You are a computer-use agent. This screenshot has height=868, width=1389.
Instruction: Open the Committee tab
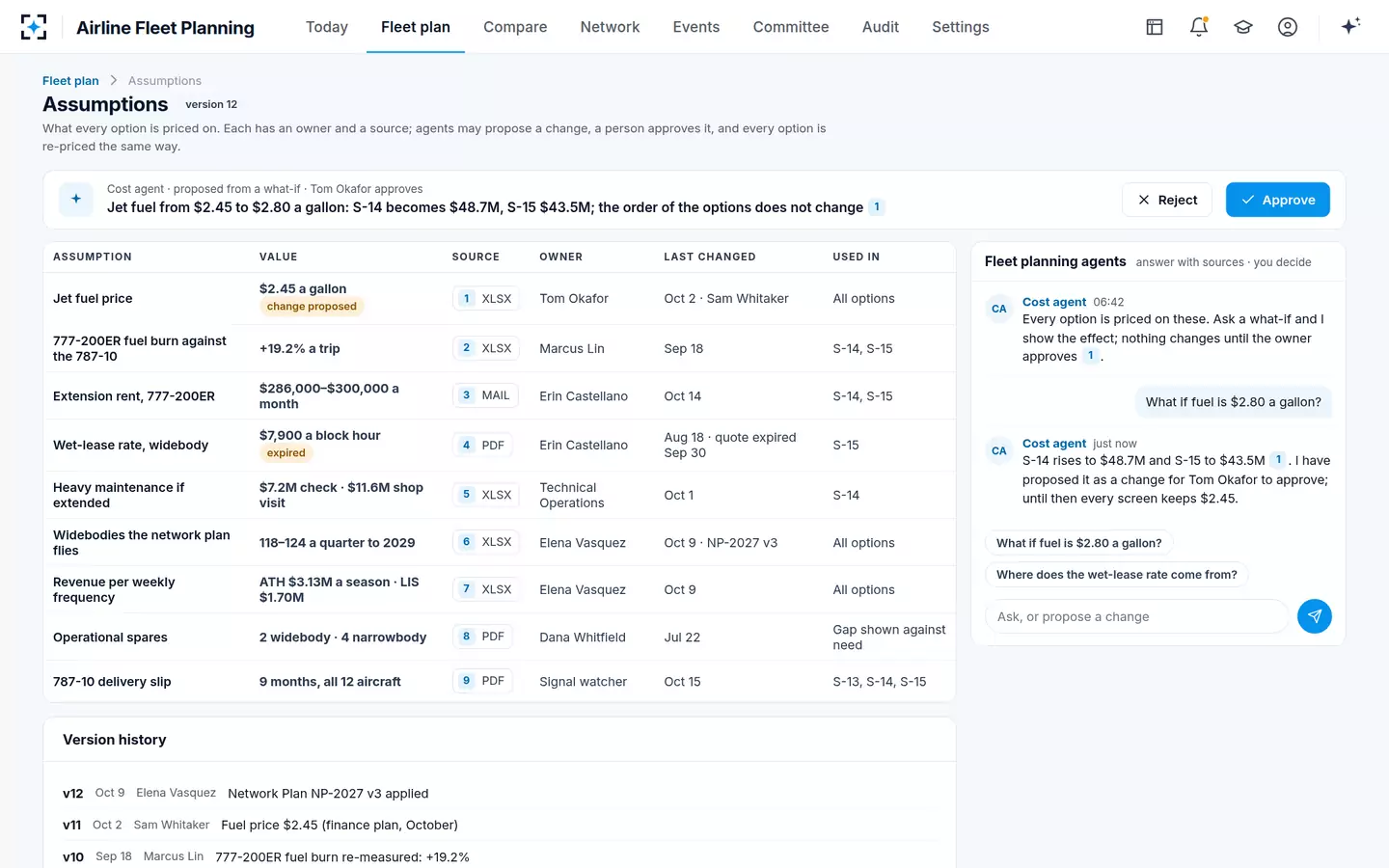pyautogui.click(x=791, y=27)
